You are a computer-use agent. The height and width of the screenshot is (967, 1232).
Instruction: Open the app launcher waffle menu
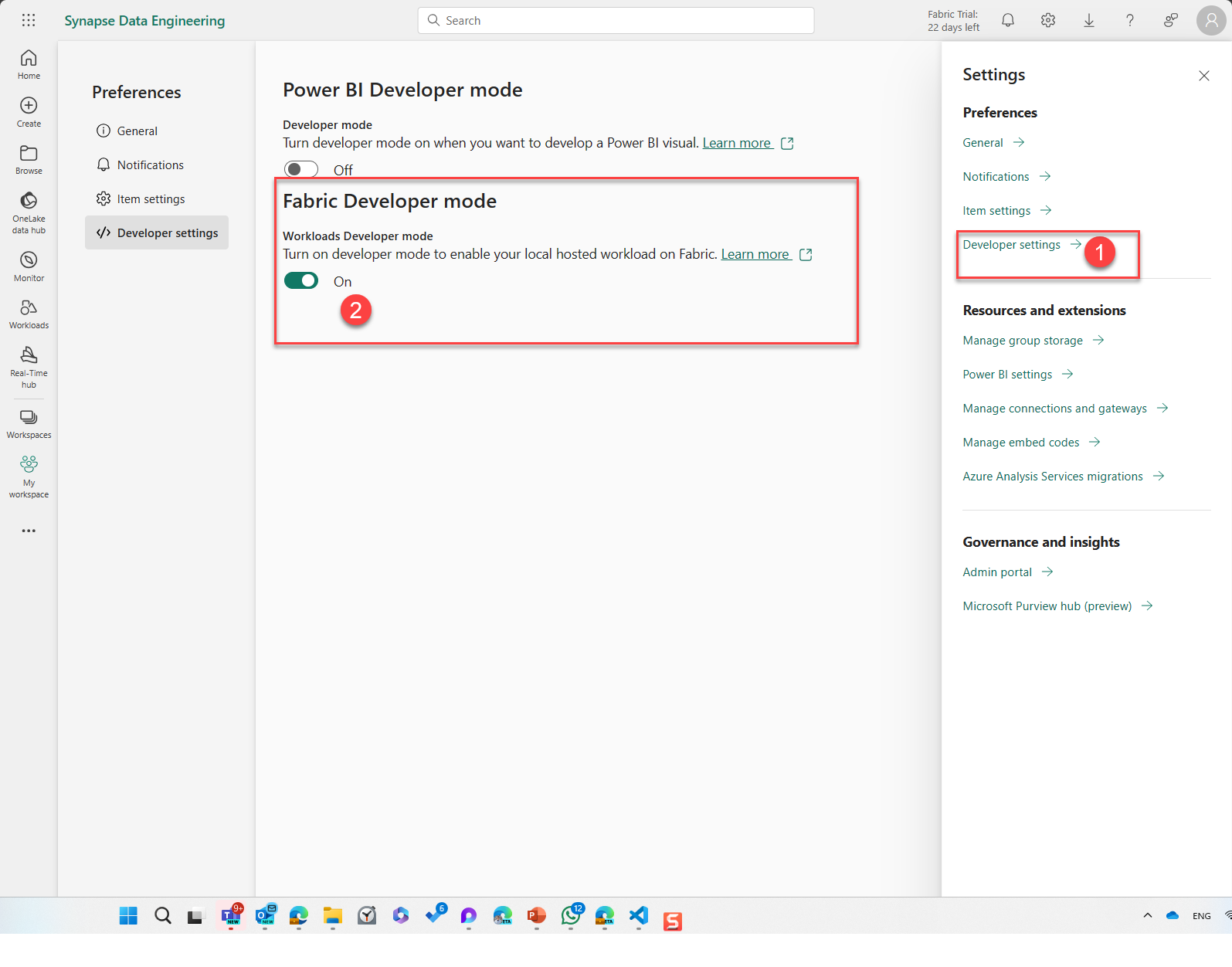[x=29, y=20]
